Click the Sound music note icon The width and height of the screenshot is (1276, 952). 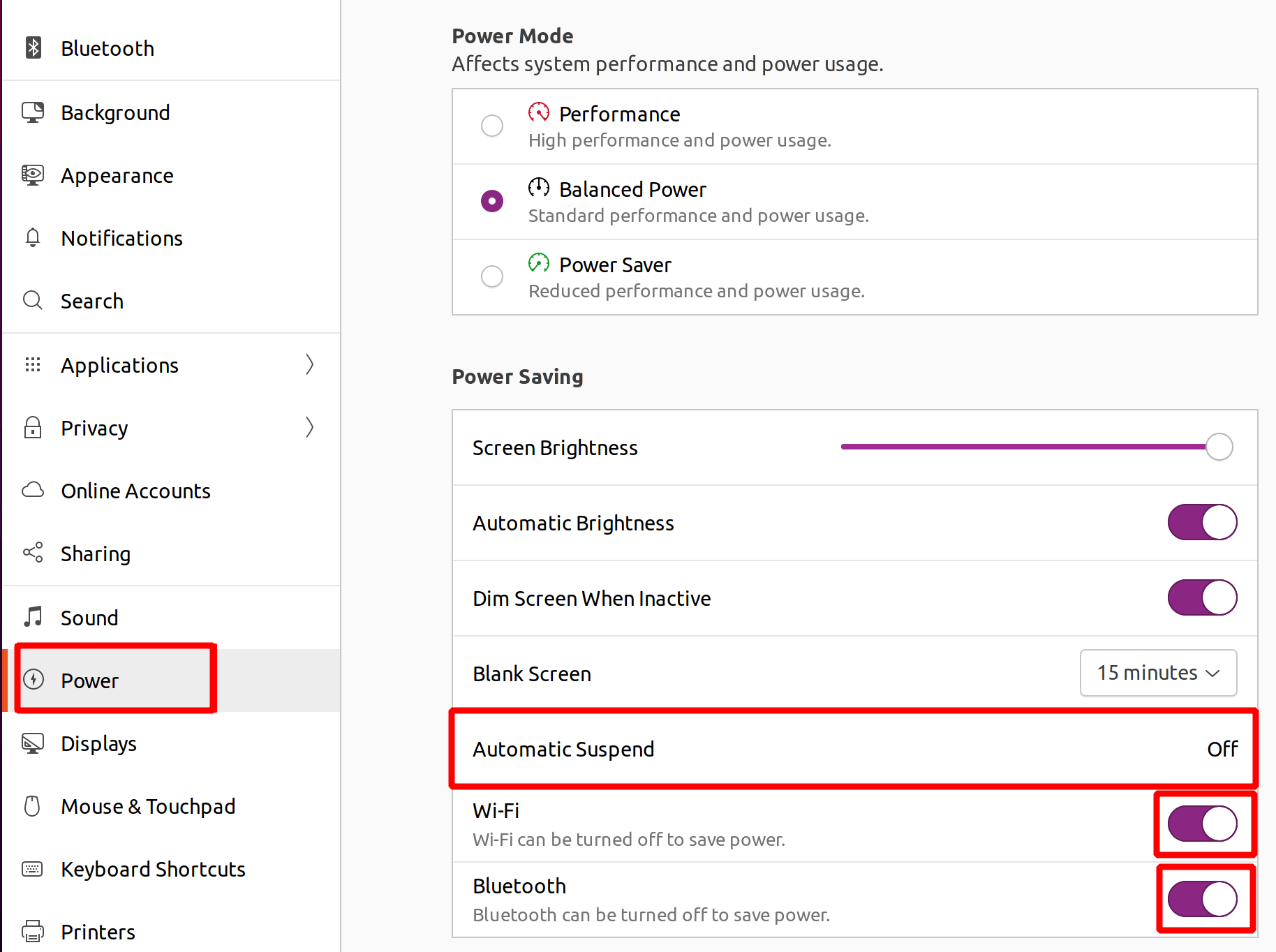tap(33, 617)
